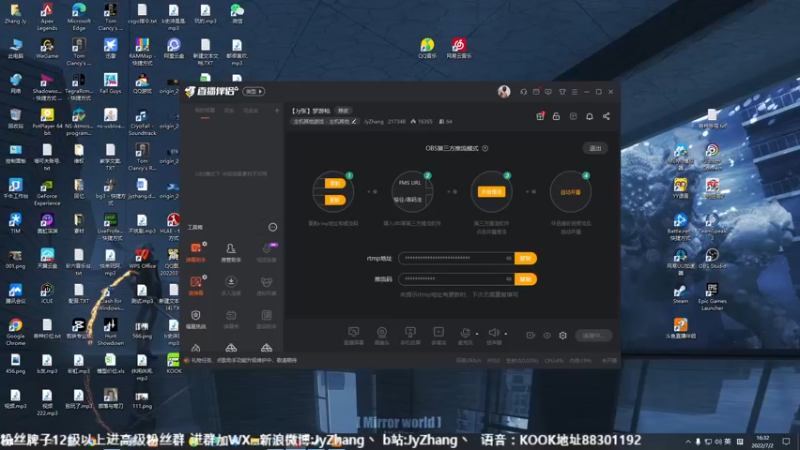Copy the stream key with orange button
Viewport: 800px width, 450px height.
[526, 279]
